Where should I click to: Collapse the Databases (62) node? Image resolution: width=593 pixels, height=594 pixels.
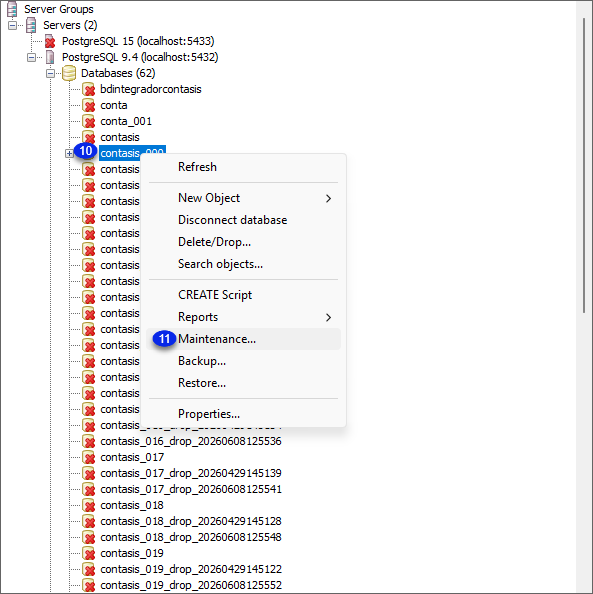pos(50,73)
